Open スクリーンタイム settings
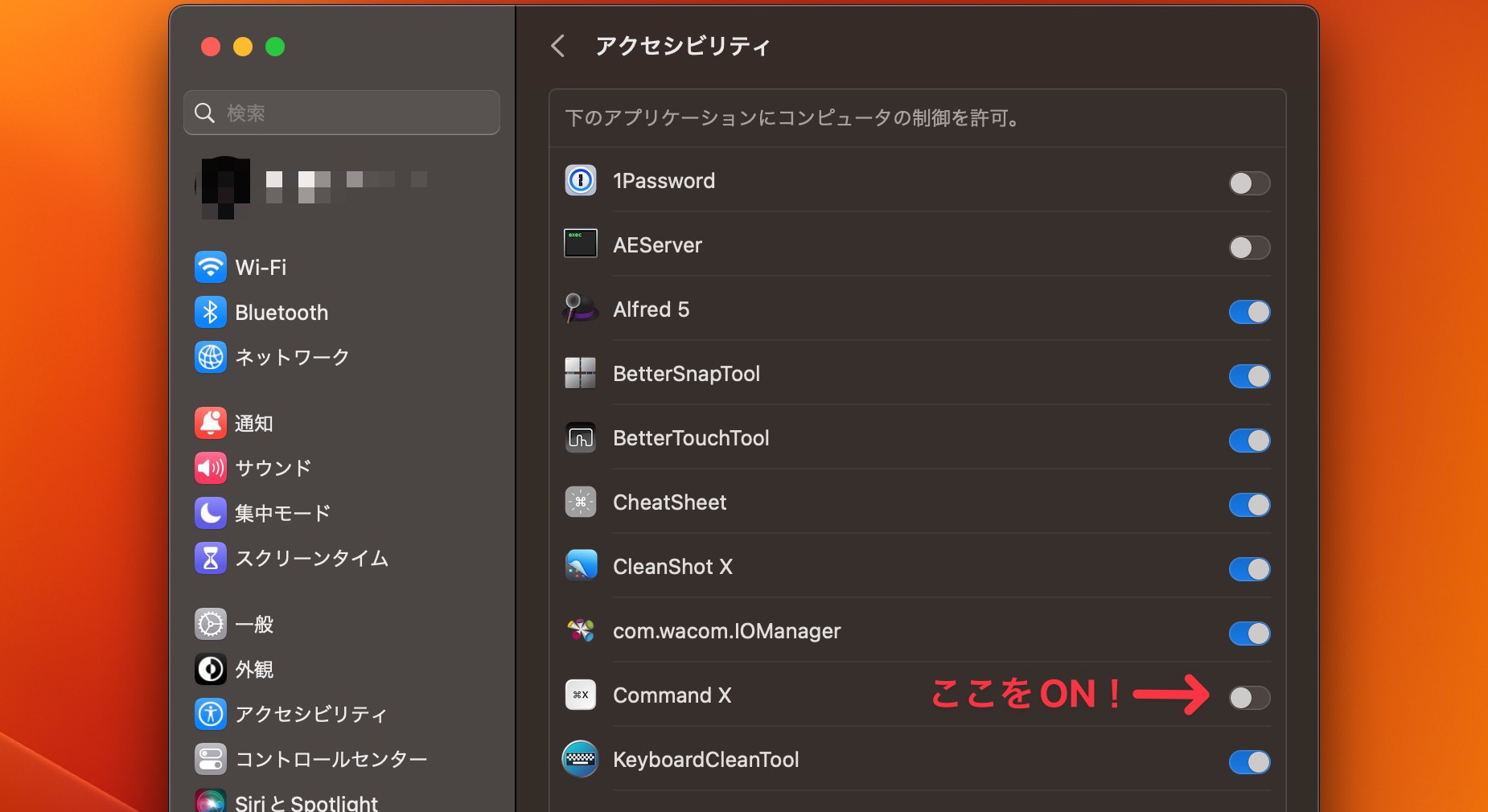Image resolution: width=1488 pixels, height=812 pixels. pos(311,558)
